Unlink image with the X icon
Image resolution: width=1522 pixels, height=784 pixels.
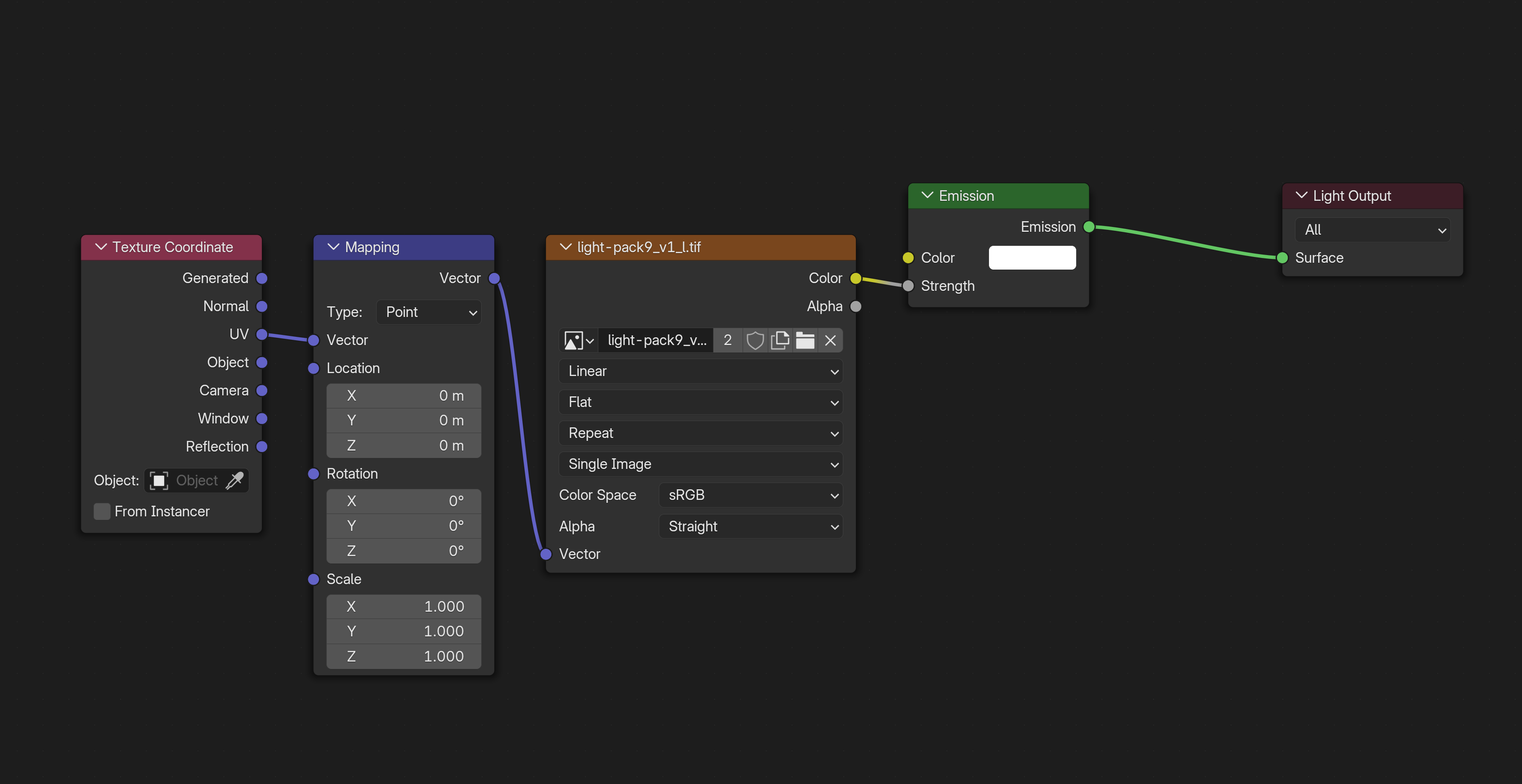pos(830,340)
